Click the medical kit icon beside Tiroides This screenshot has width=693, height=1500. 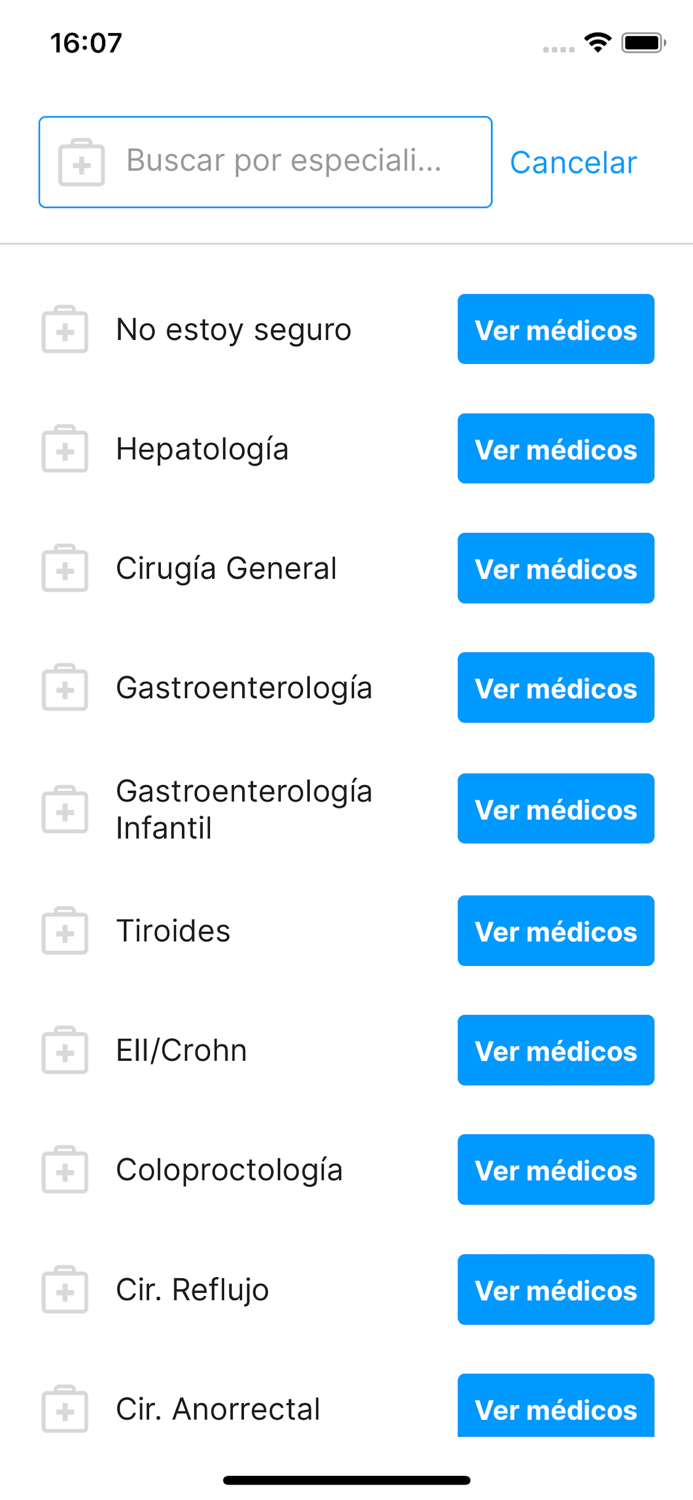pos(64,930)
